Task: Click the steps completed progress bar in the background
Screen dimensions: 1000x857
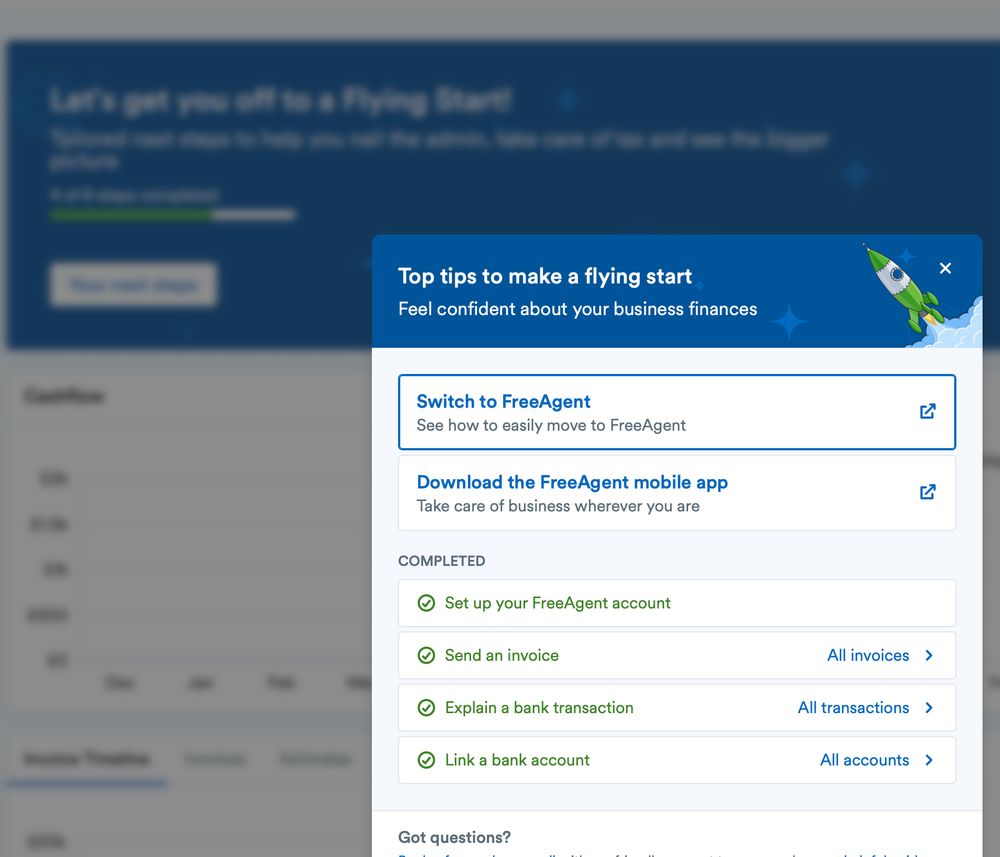Action: tap(173, 216)
